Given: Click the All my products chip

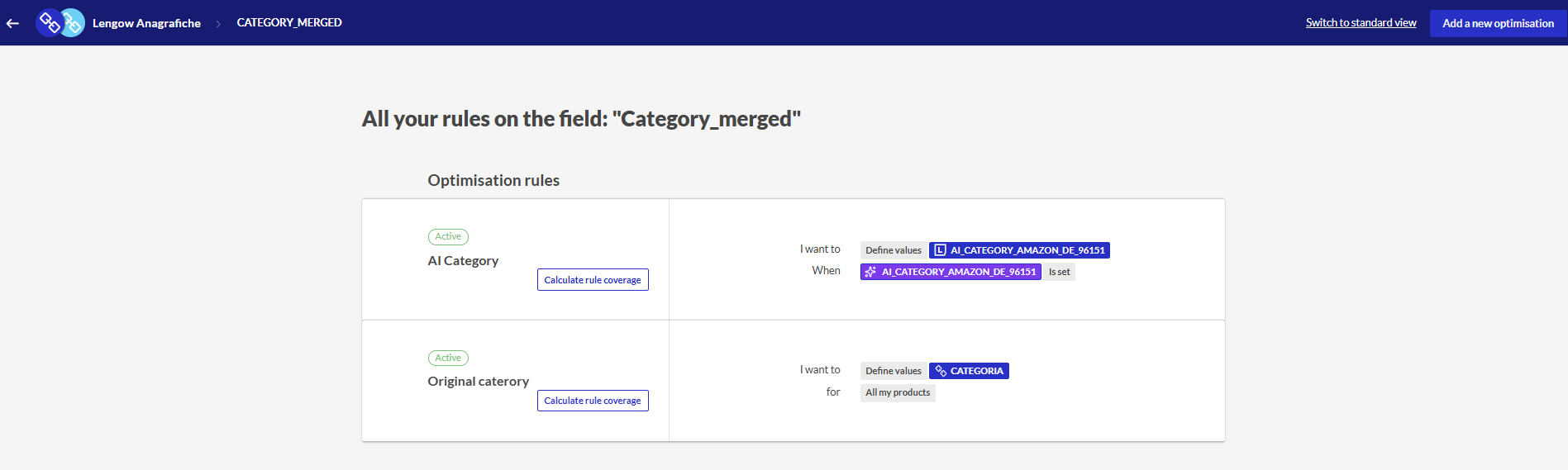Looking at the screenshot, I should (x=898, y=392).
